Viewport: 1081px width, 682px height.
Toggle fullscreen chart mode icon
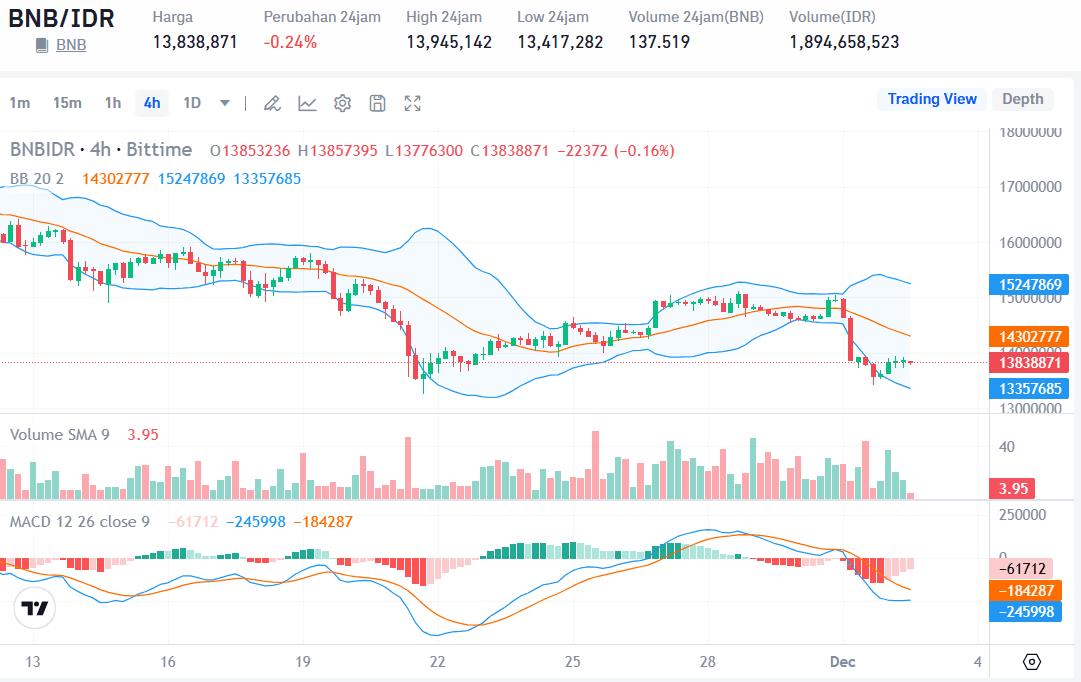point(412,103)
